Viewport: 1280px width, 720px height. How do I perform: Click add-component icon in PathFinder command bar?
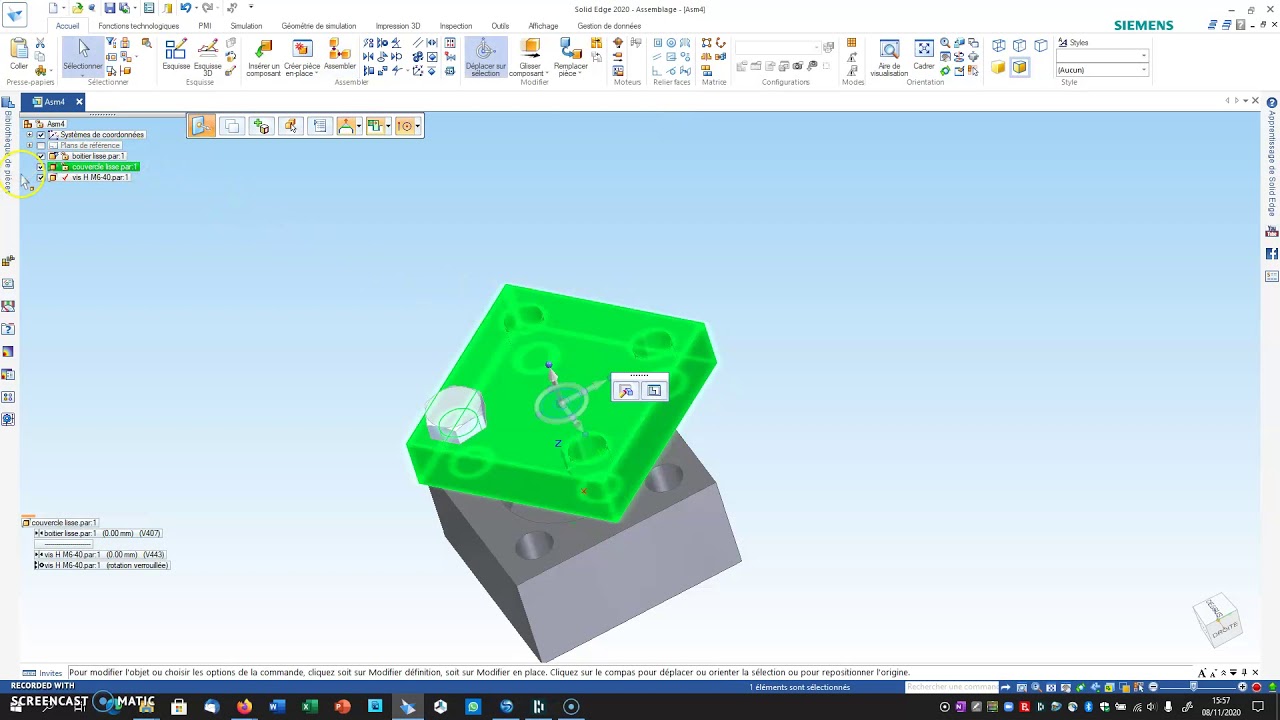click(x=262, y=126)
